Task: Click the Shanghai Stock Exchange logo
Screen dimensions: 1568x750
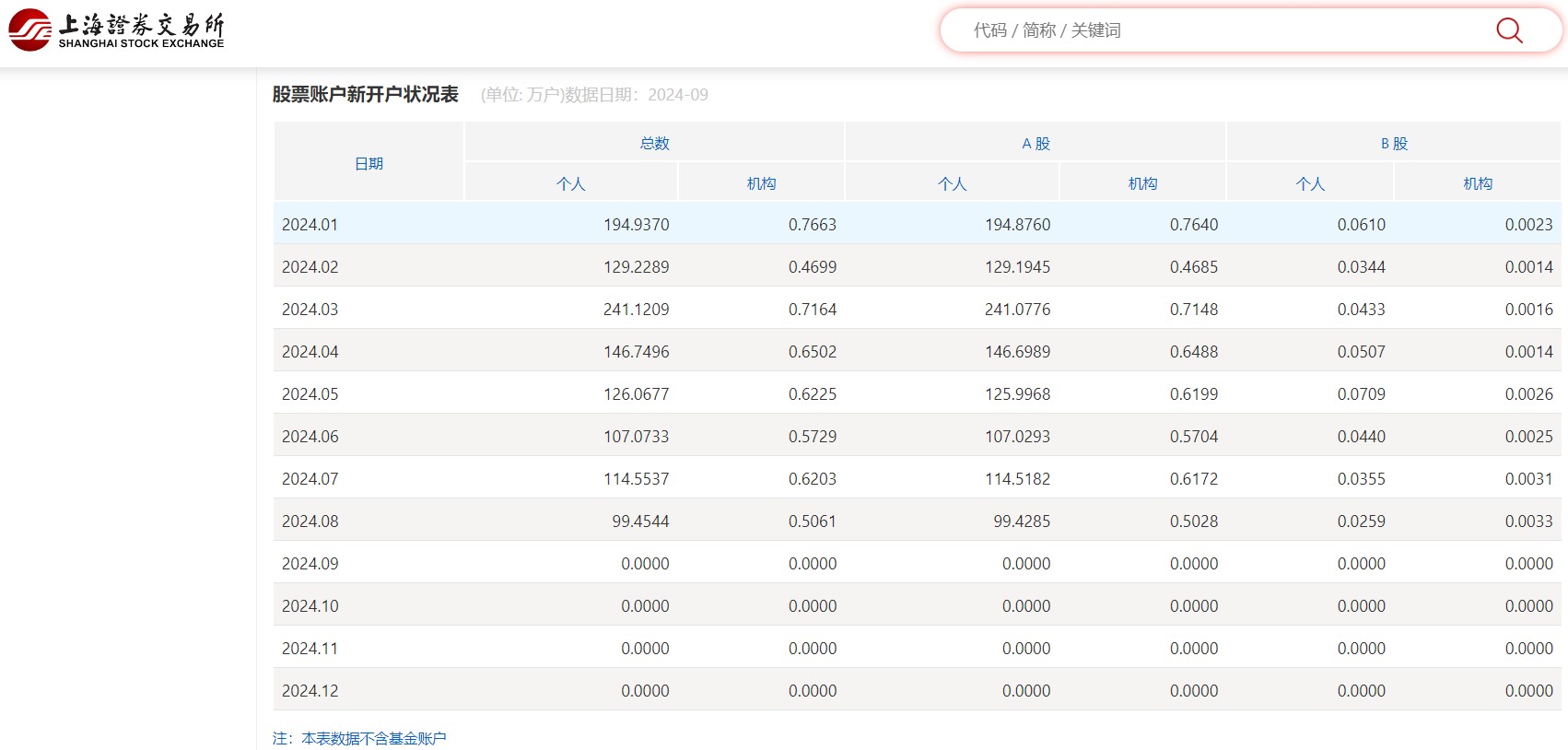Action: [x=116, y=30]
